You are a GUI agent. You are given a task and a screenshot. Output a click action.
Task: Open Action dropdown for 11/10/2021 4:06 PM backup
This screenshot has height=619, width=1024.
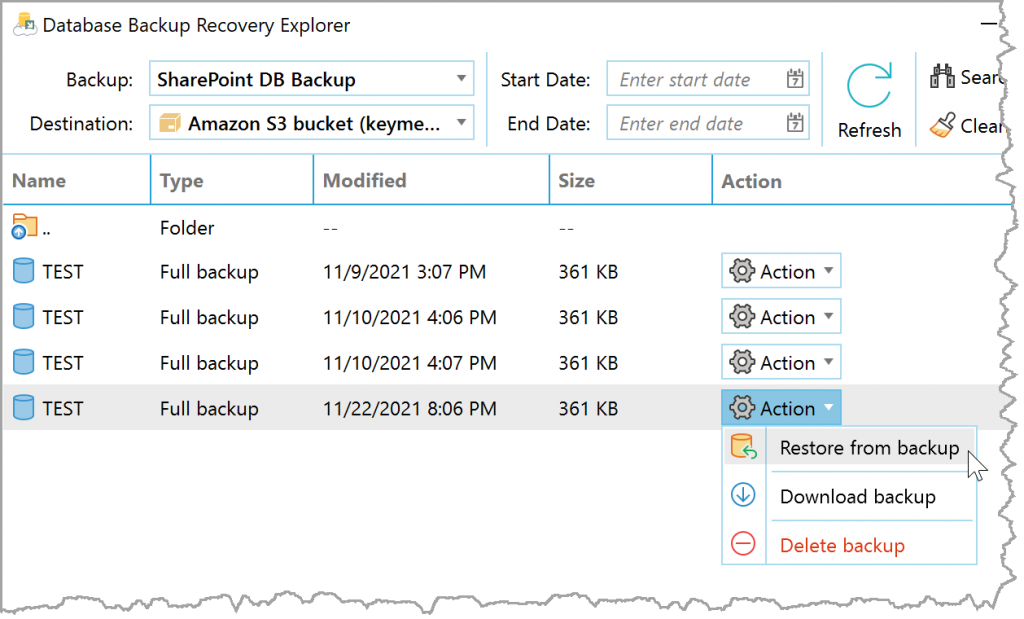point(781,317)
